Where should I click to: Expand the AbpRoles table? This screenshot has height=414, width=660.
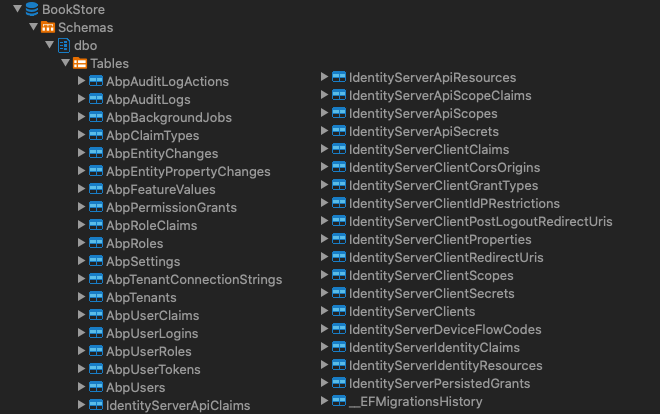[x=82, y=243]
